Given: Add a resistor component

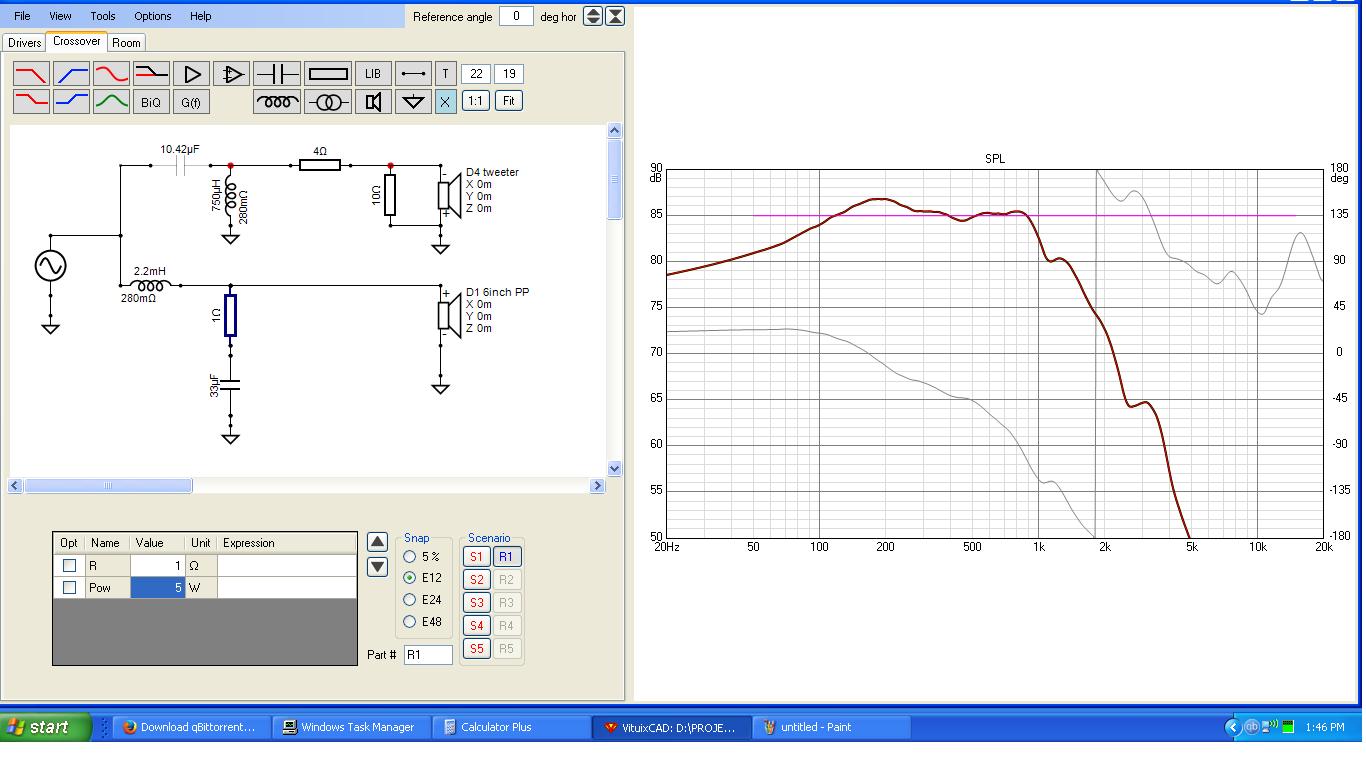Looking at the screenshot, I should click(x=328, y=74).
